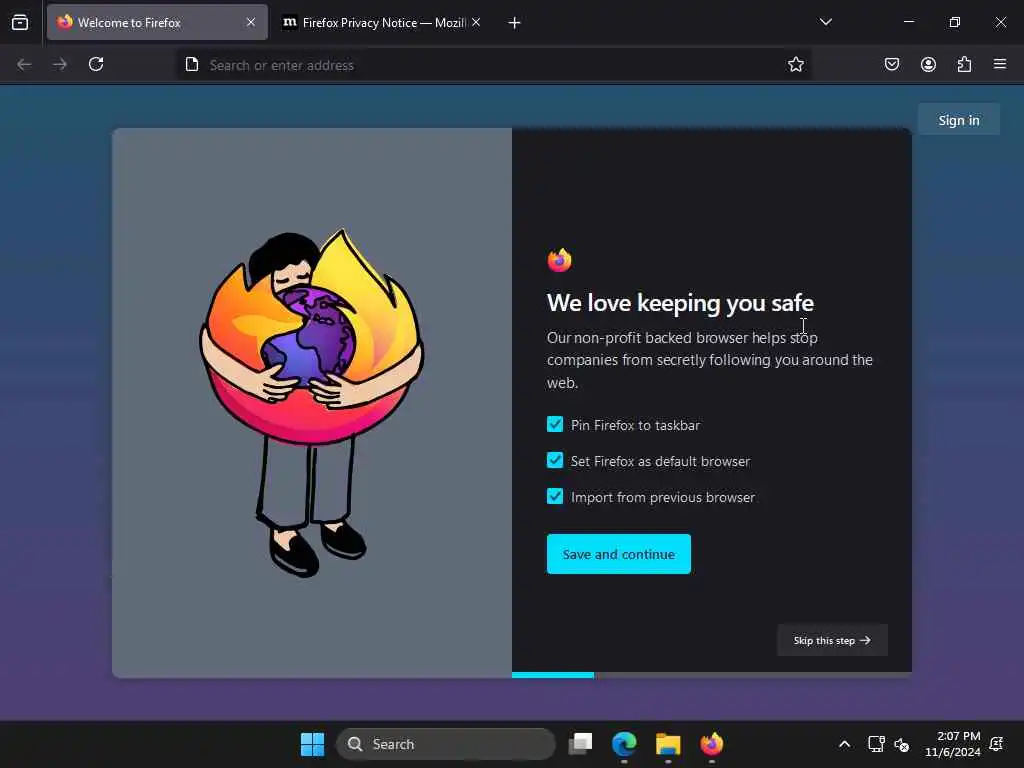The width and height of the screenshot is (1024, 768).
Task: Click the Firefox logo above the heading
Action: (x=560, y=259)
